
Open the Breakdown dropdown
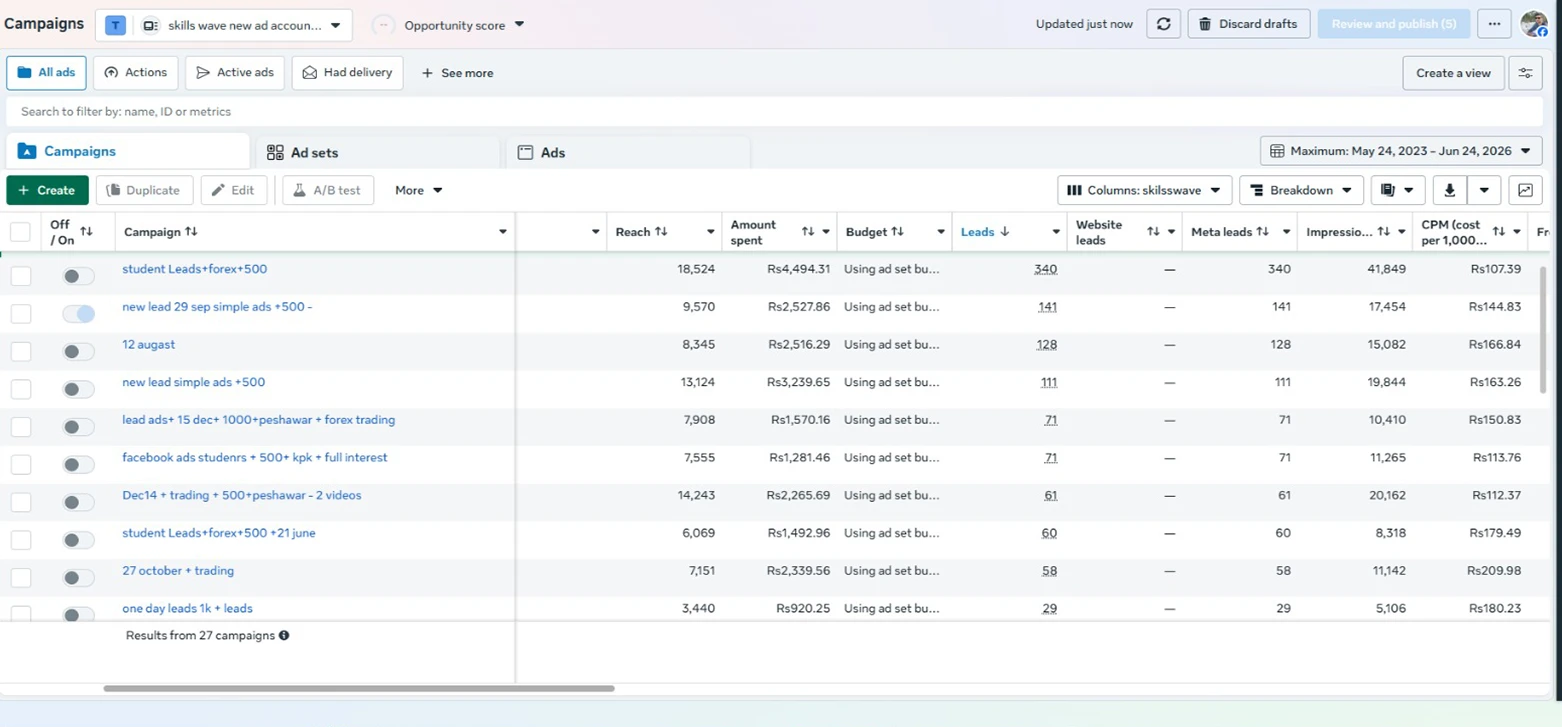tap(1301, 190)
